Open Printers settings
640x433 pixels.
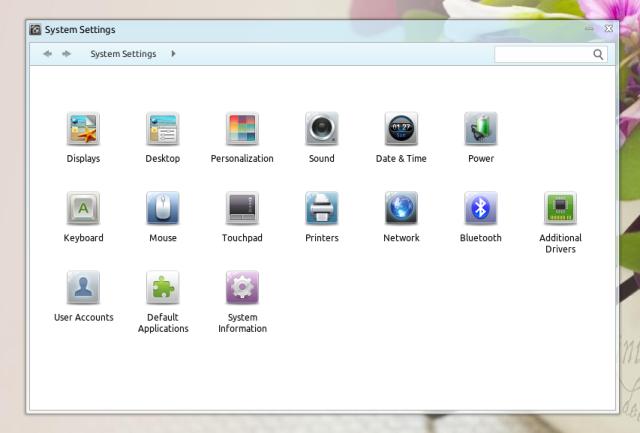[321, 208]
